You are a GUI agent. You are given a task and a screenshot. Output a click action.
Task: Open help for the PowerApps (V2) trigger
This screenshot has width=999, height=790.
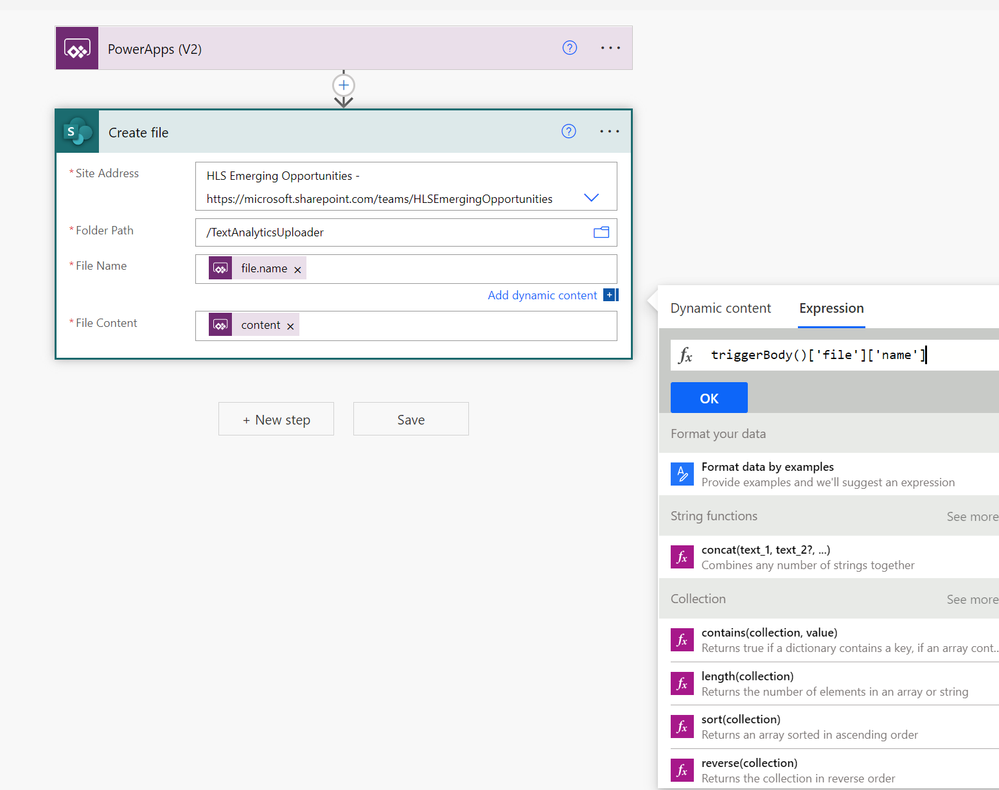tap(570, 48)
